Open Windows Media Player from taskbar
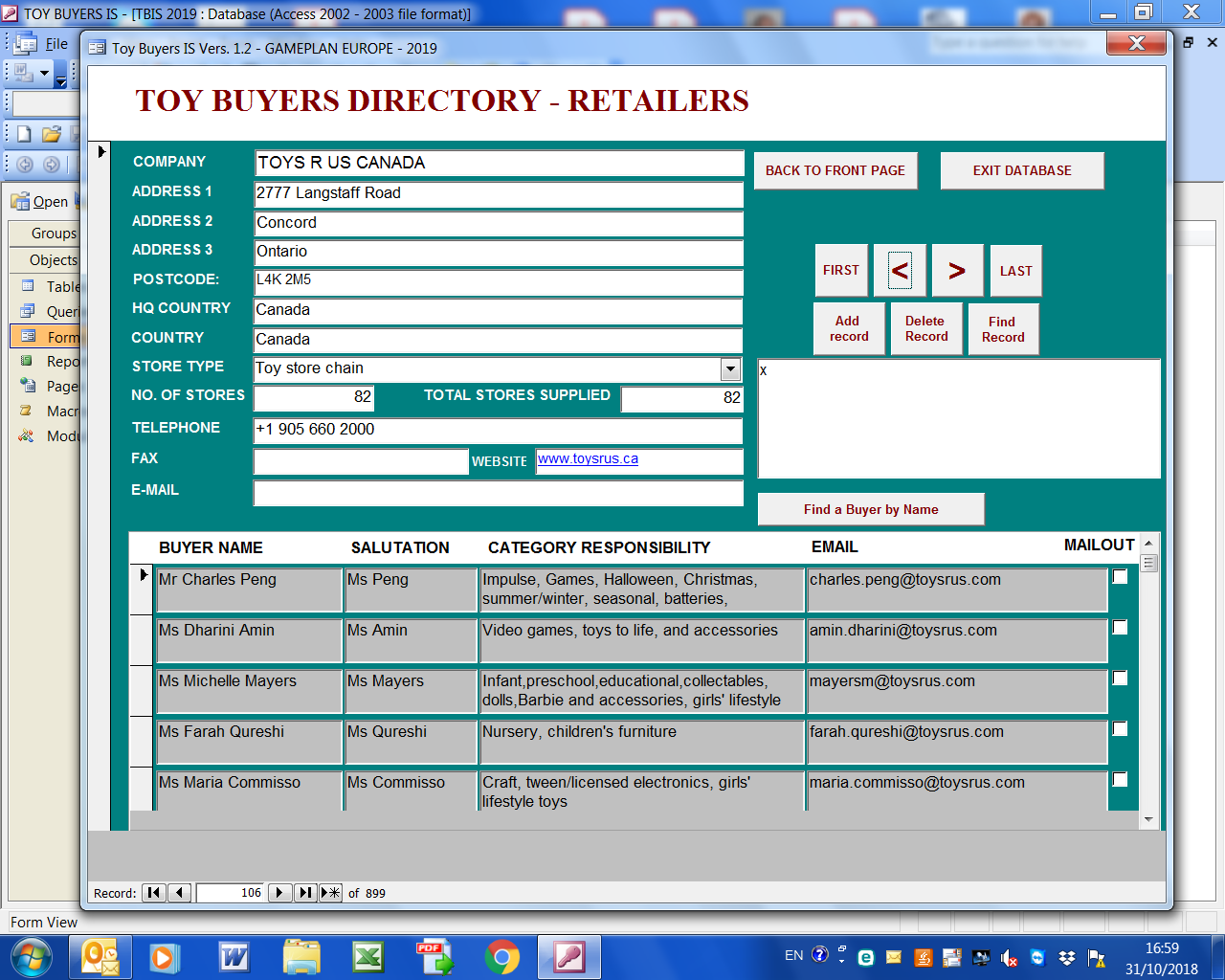This screenshot has width=1225, height=980. [165, 956]
